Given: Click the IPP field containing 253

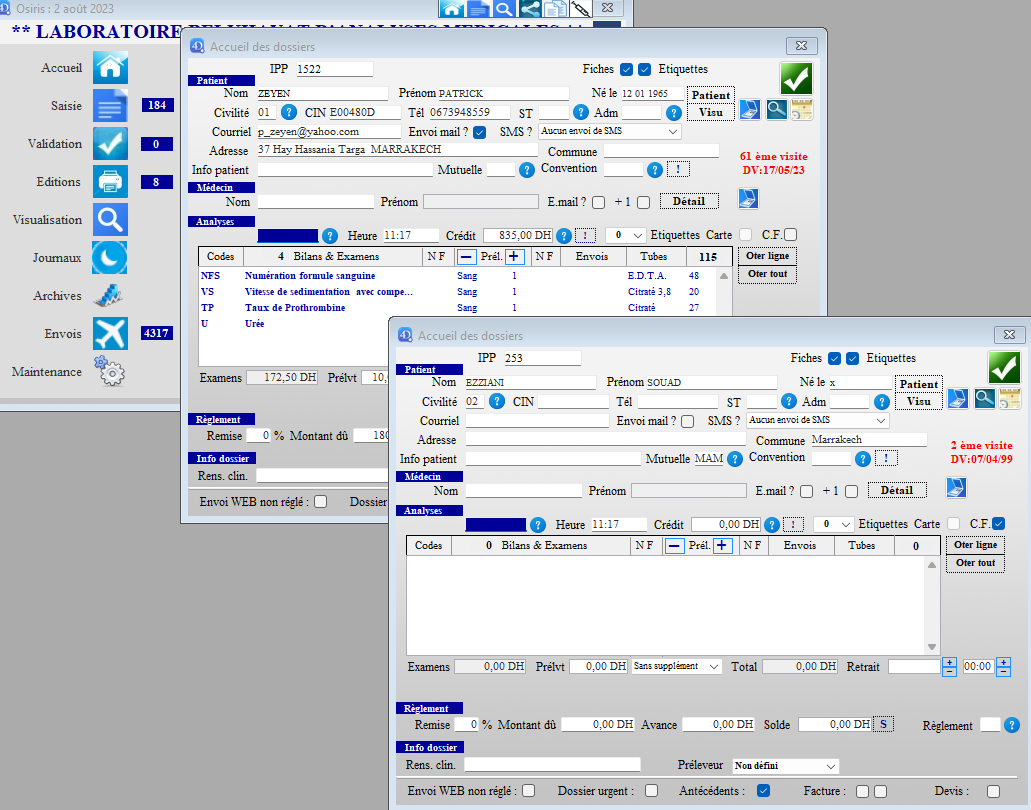Looking at the screenshot, I should point(540,358).
